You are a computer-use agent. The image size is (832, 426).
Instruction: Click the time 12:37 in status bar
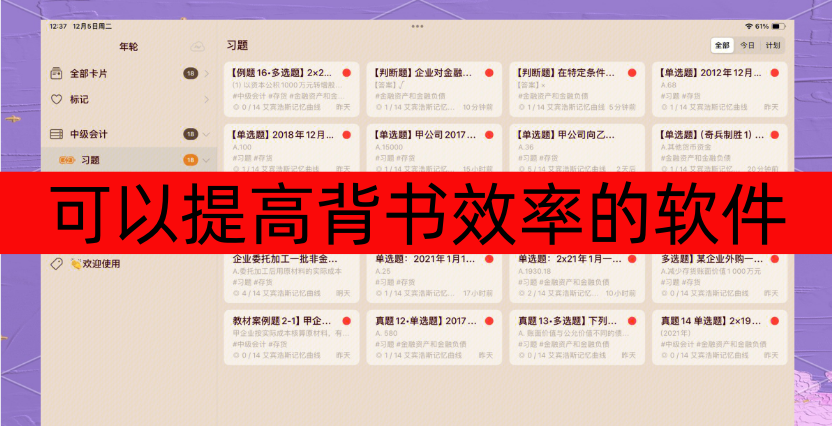[x=58, y=26]
